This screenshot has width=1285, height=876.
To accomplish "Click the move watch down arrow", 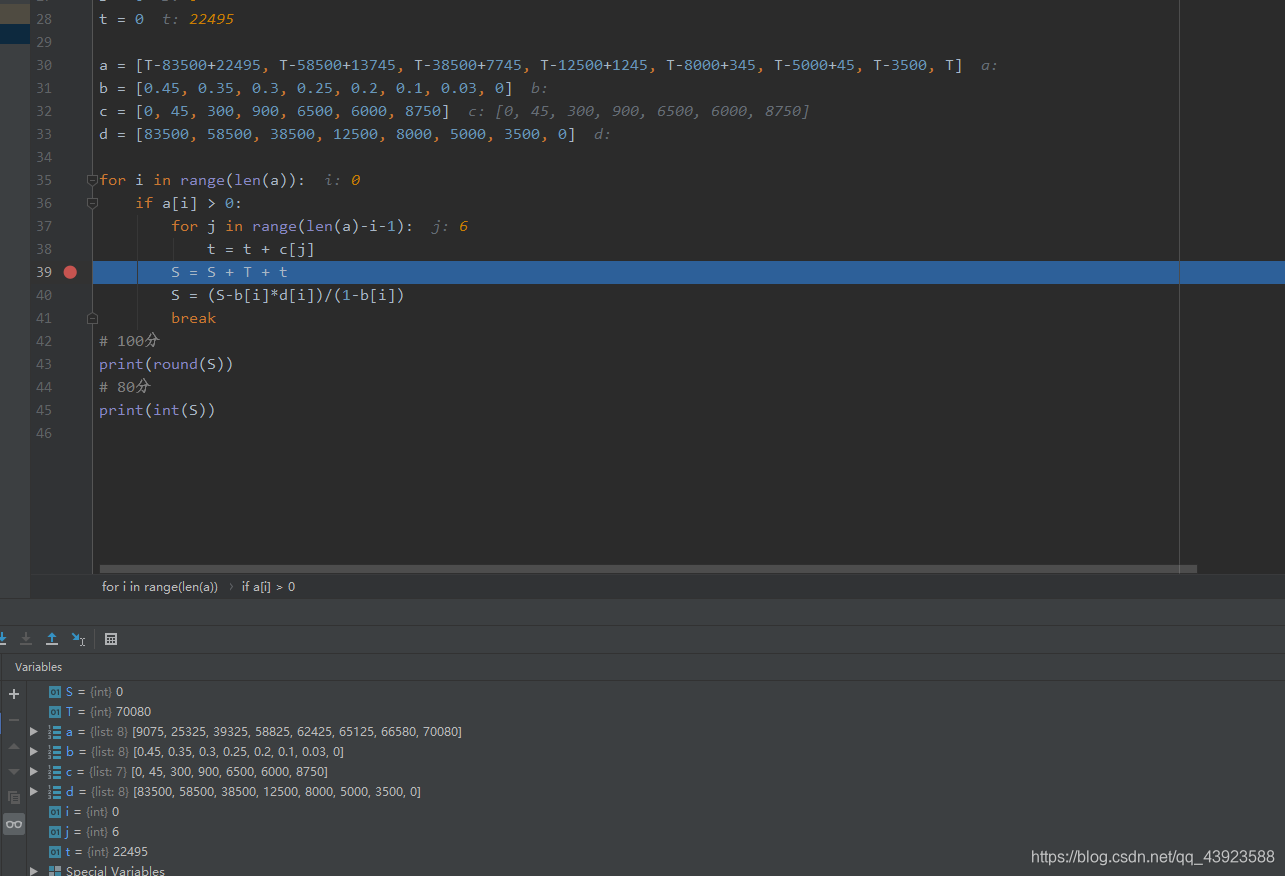I will coord(14,772).
